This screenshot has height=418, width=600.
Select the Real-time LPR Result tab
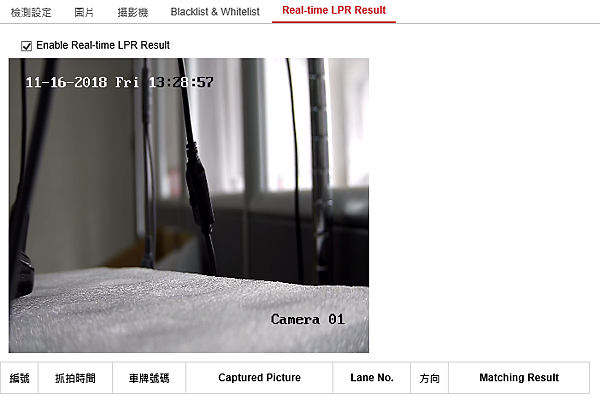tap(334, 11)
